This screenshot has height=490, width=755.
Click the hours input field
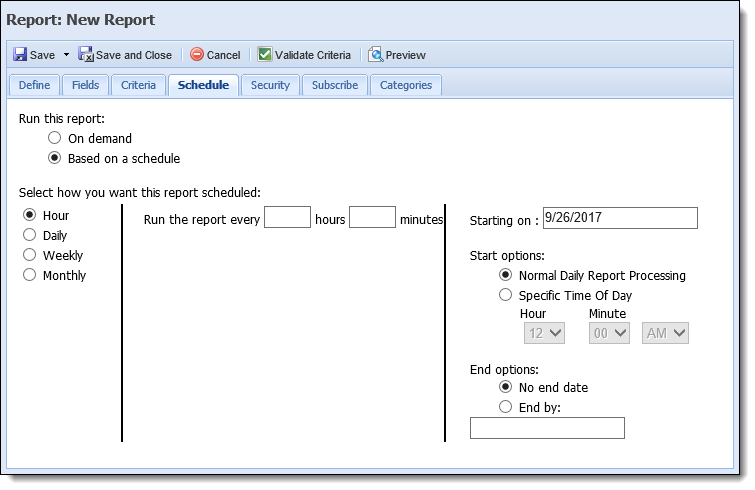point(287,217)
